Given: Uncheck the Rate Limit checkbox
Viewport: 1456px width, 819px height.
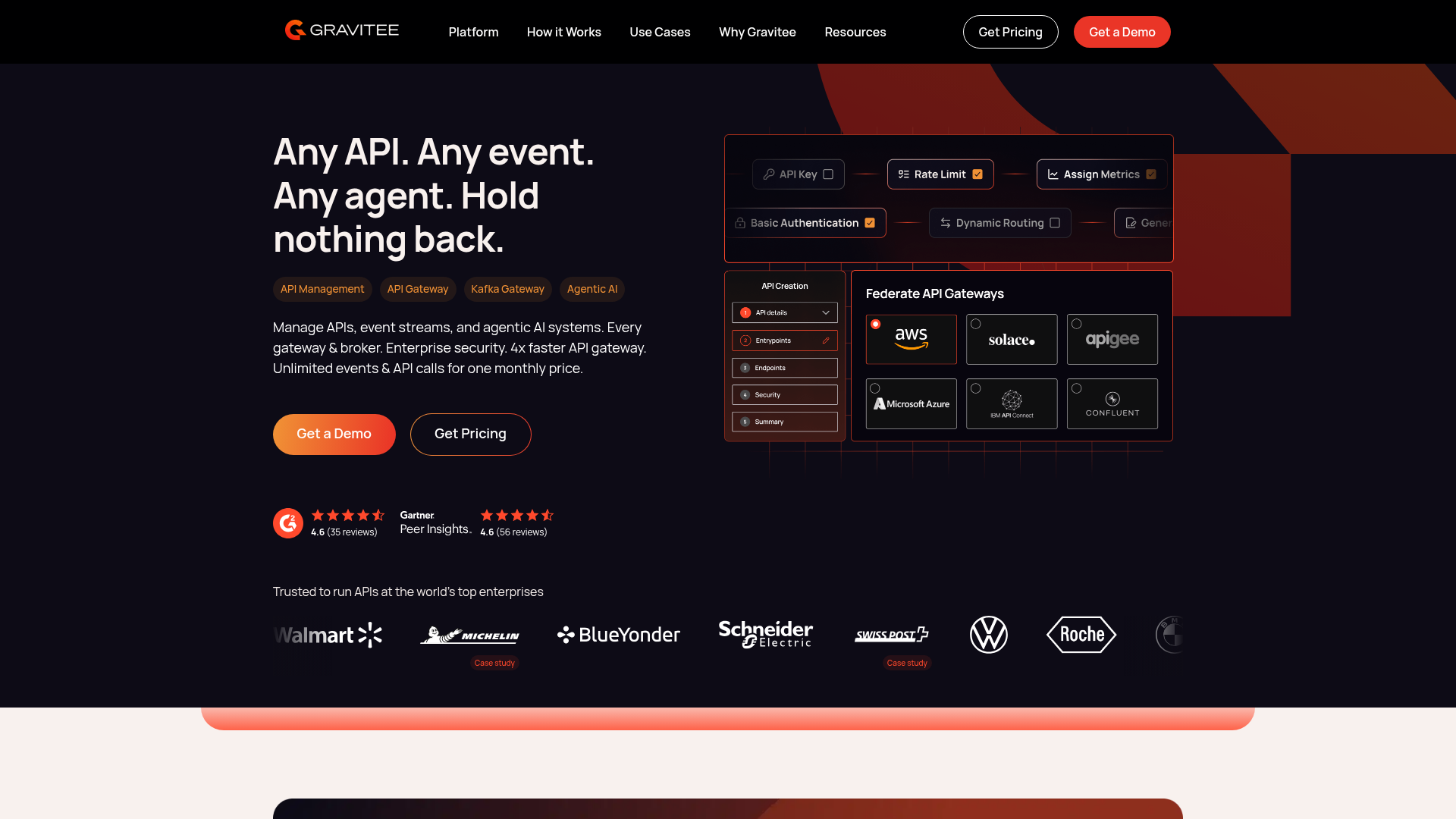Looking at the screenshot, I should 977,174.
